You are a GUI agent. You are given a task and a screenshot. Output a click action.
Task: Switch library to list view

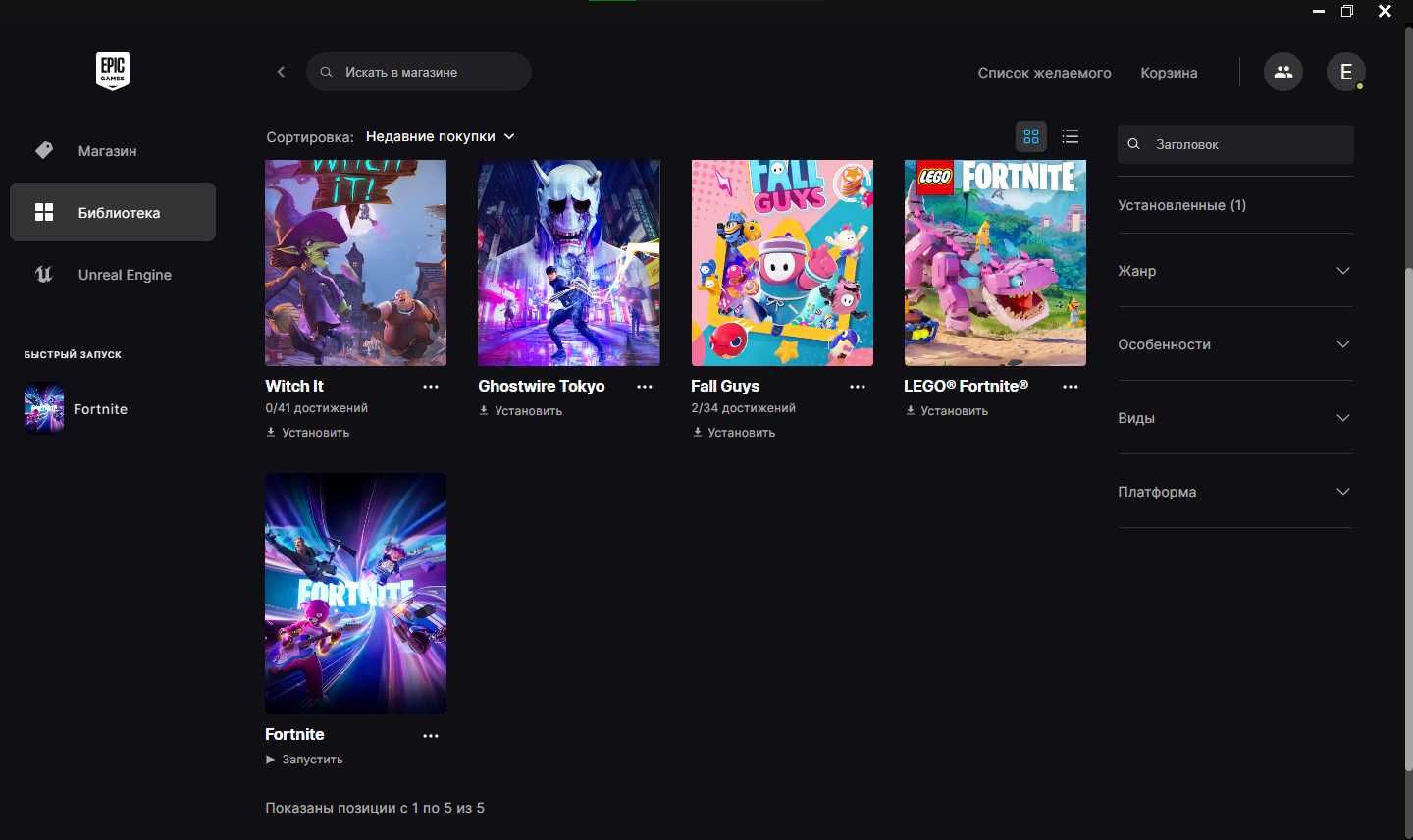tap(1071, 136)
